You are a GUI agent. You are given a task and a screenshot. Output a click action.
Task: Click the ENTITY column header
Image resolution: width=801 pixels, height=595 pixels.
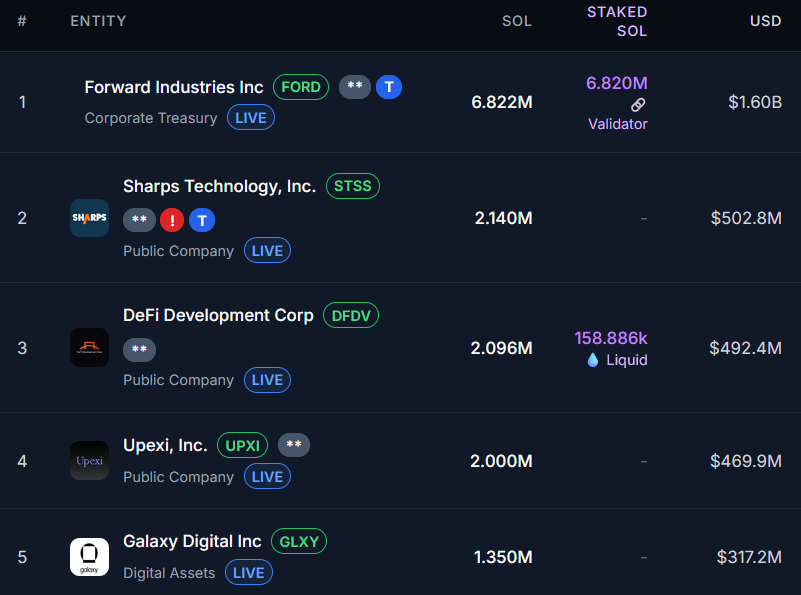point(98,21)
